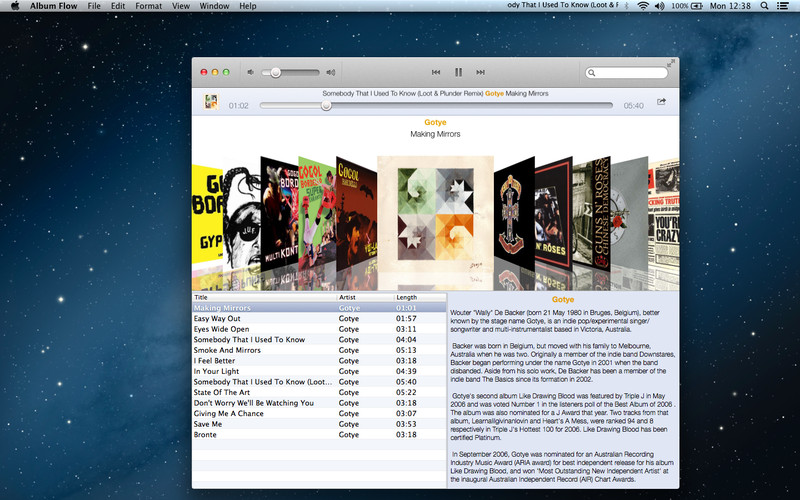This screenshot has width=800, height=500.
Task: Open Spotlight search in menu bar
Action: pos(764,6)
